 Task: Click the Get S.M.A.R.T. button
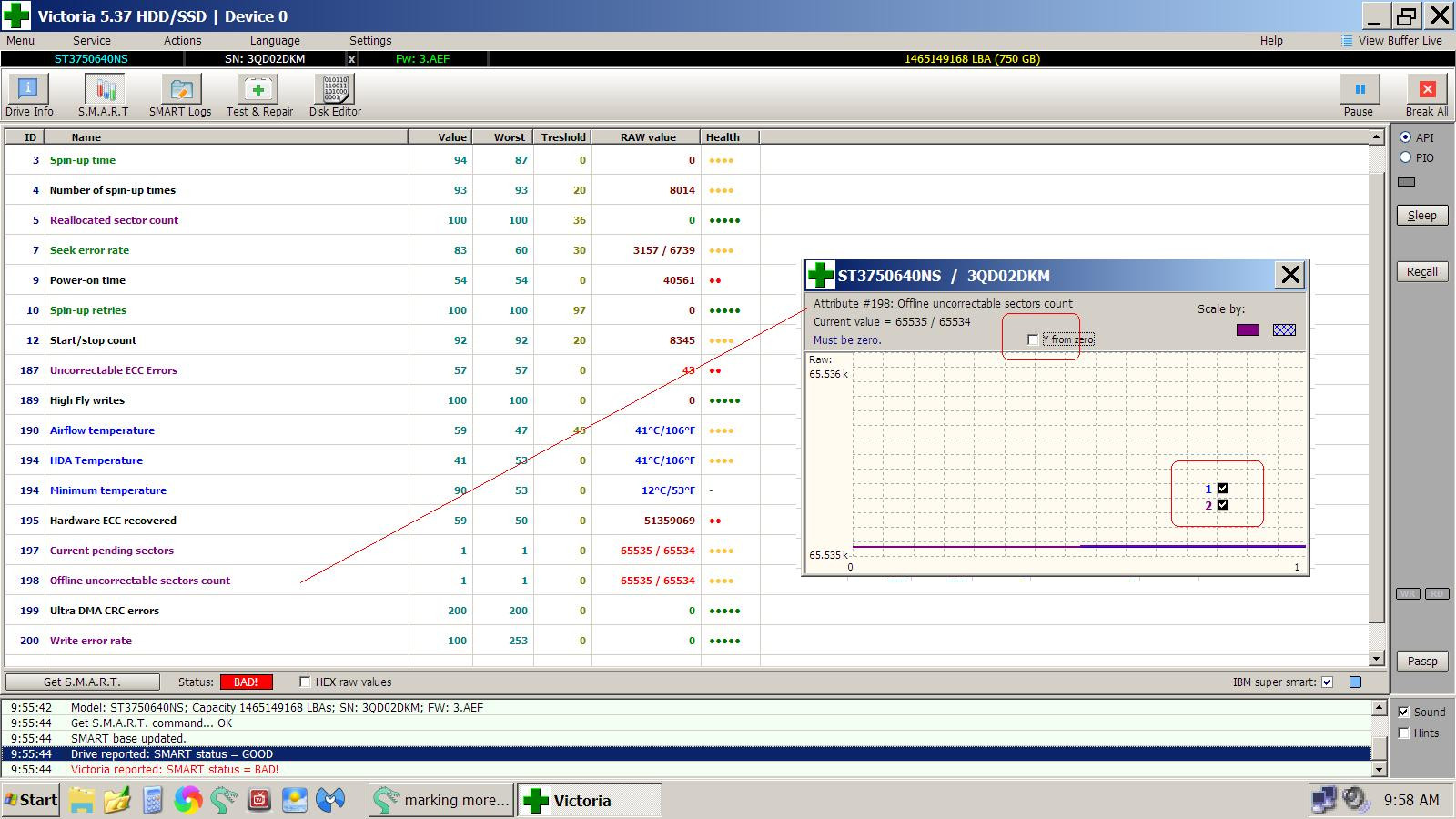click(x=82, y=682)
